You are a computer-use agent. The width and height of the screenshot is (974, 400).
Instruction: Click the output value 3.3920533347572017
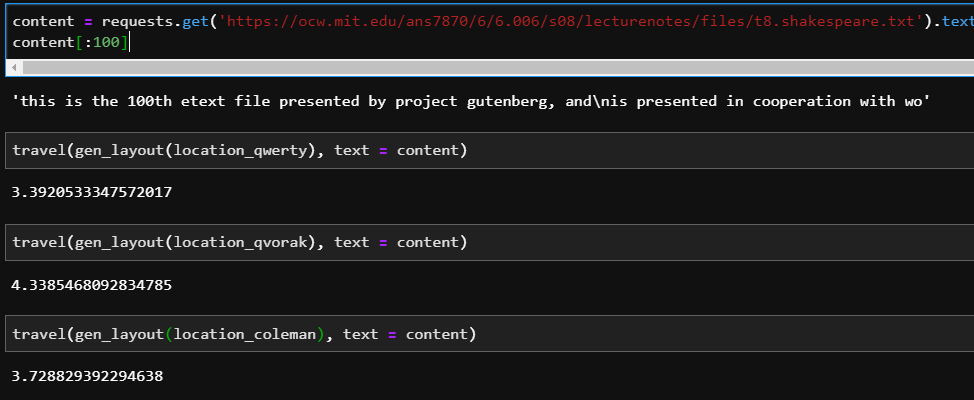tap(92, 192)
